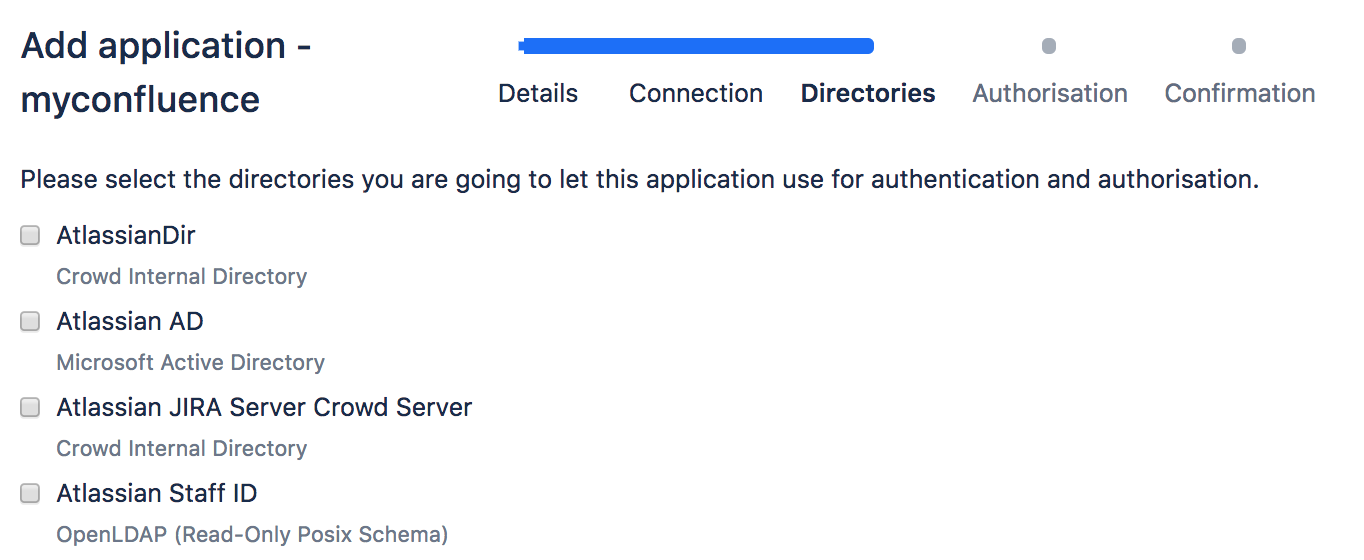This screenshot has height=560, width=1364.
Task: Check the Atlassian JIRA Server Crowd Server box
Action: tap(31, 408)
